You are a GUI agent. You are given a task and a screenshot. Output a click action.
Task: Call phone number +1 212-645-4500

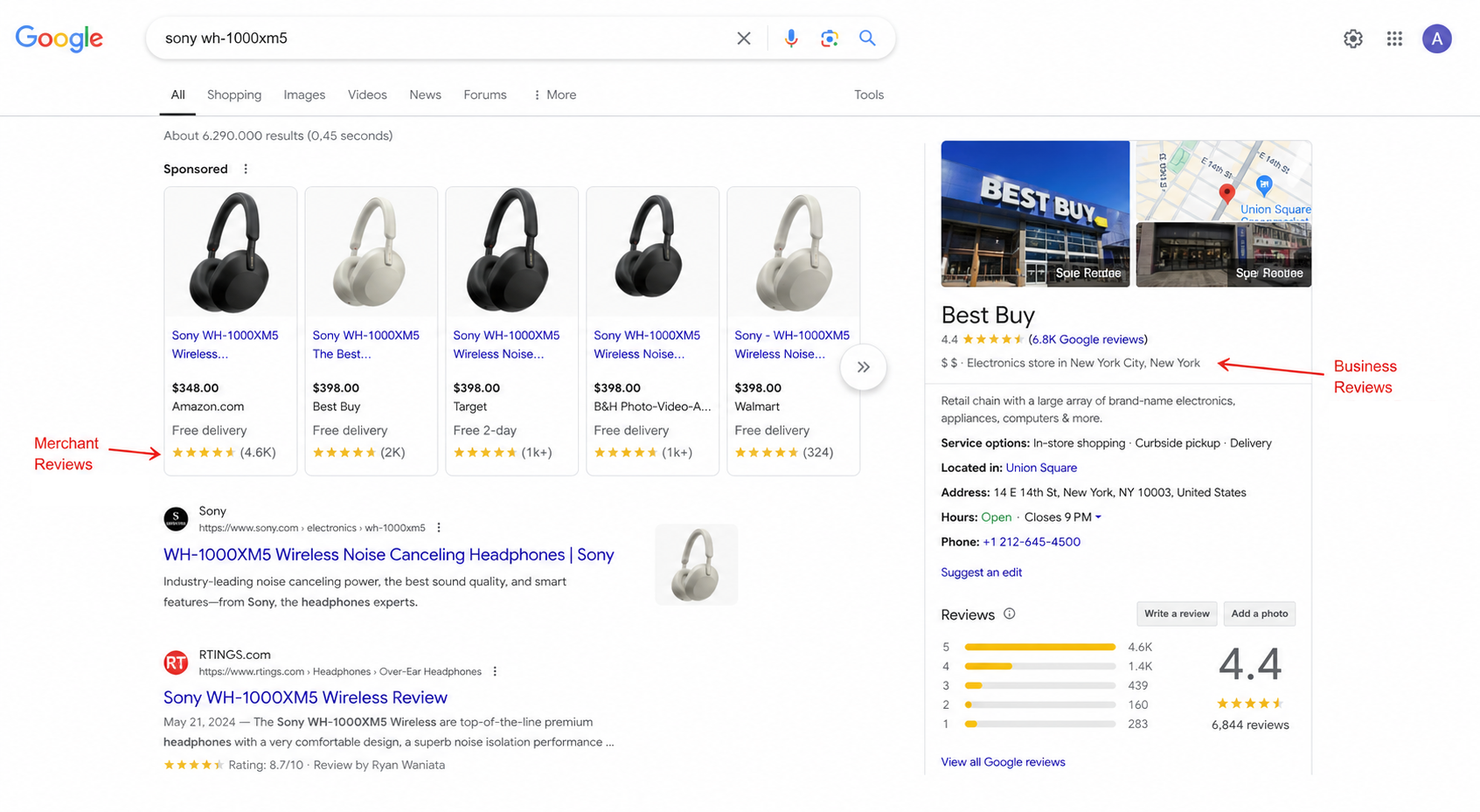1032,542
